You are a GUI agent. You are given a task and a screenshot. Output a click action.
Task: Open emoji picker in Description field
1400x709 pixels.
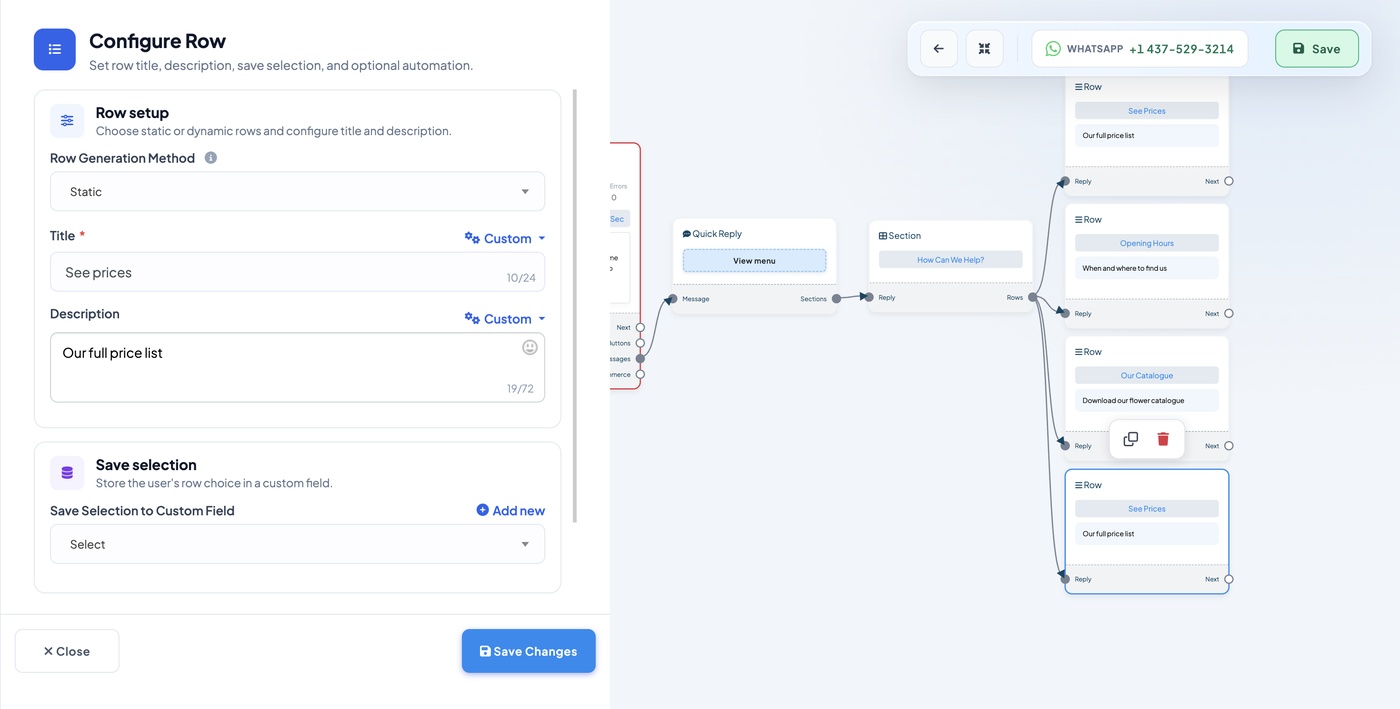(x=530, y=347)
